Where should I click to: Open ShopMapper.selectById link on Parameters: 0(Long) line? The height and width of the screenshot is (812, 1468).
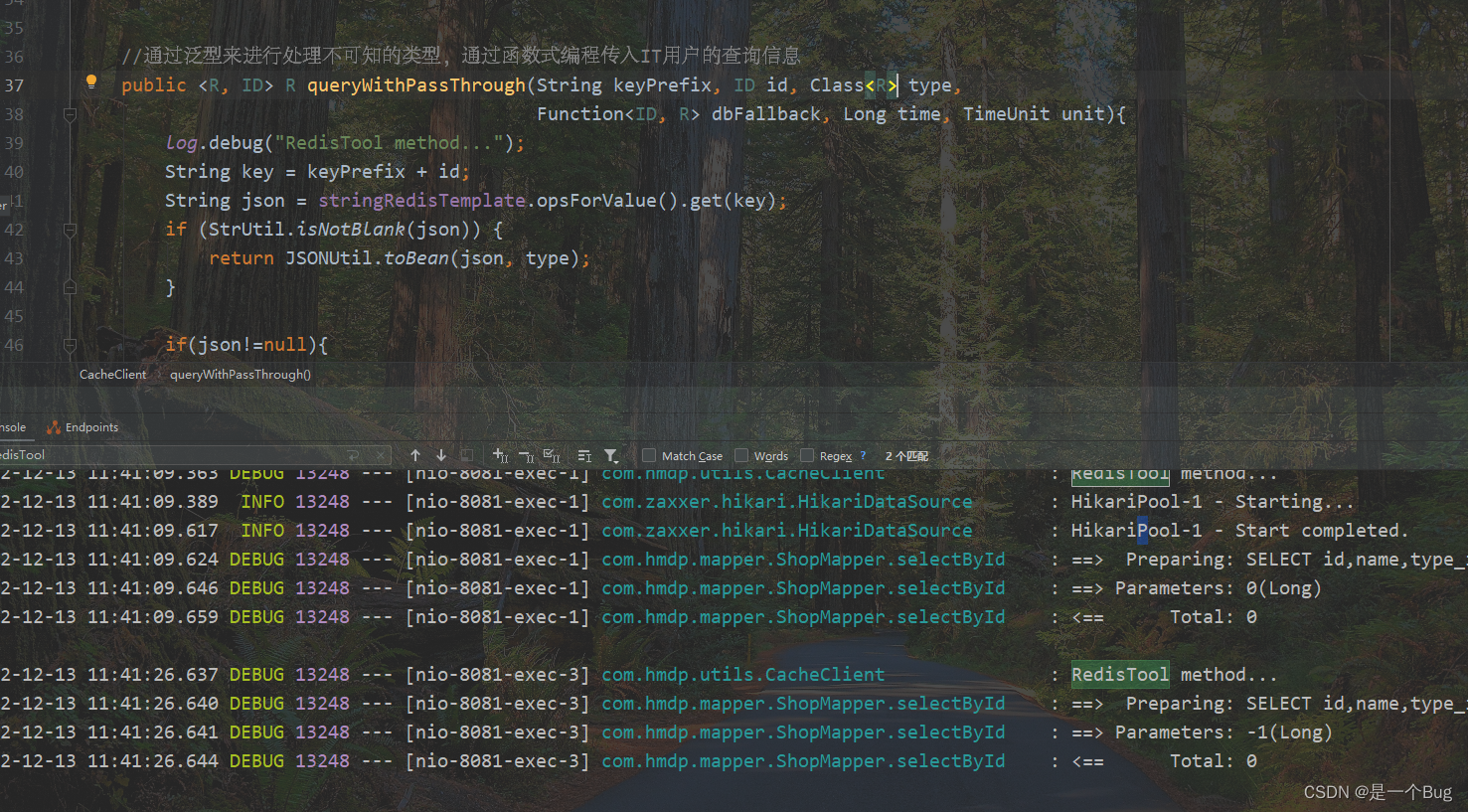(x=803, y=588)
